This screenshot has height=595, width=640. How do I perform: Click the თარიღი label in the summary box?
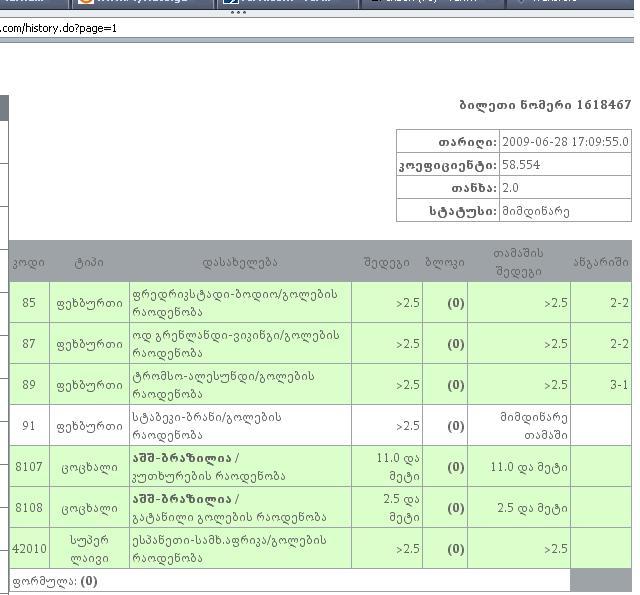[467, 142]
